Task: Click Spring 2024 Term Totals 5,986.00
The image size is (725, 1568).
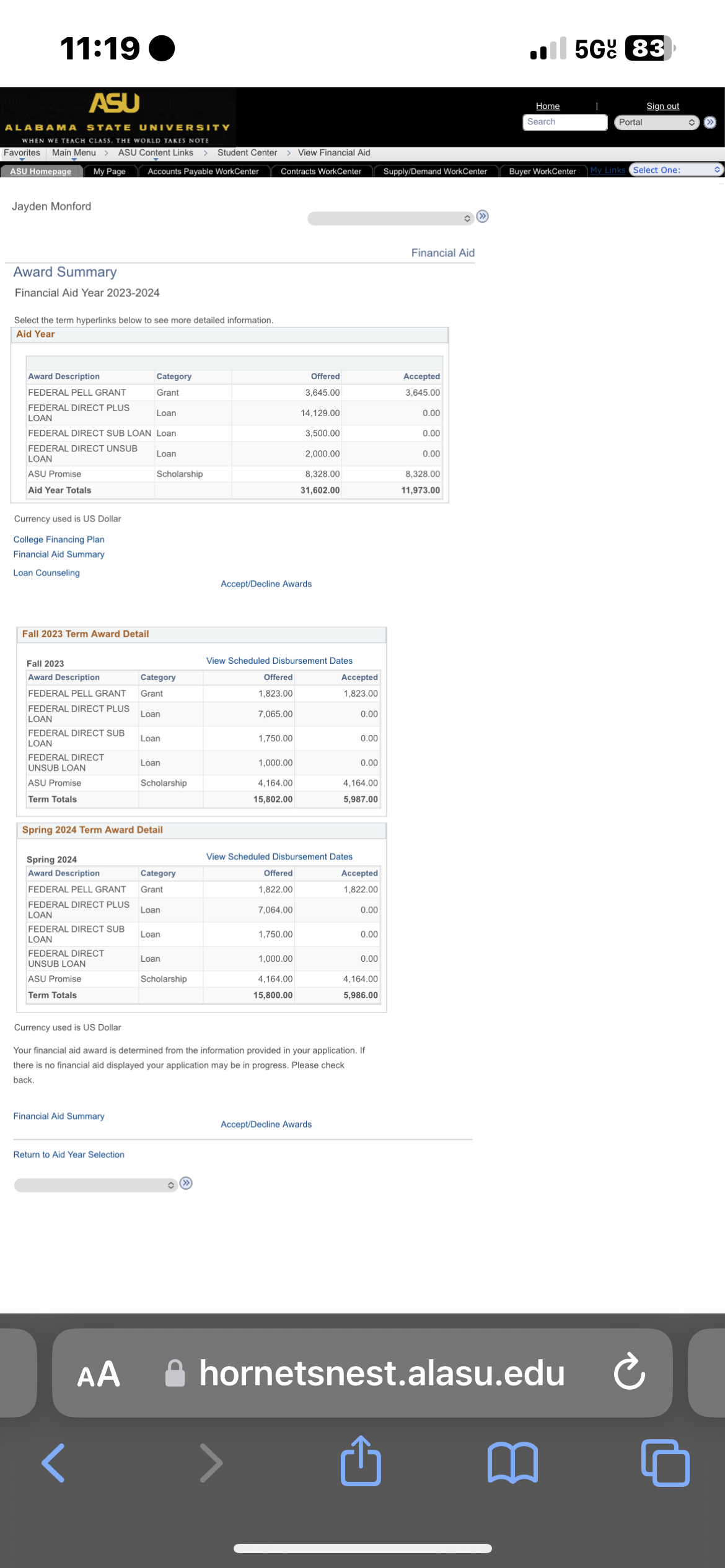Action: (x=361, y=995)
